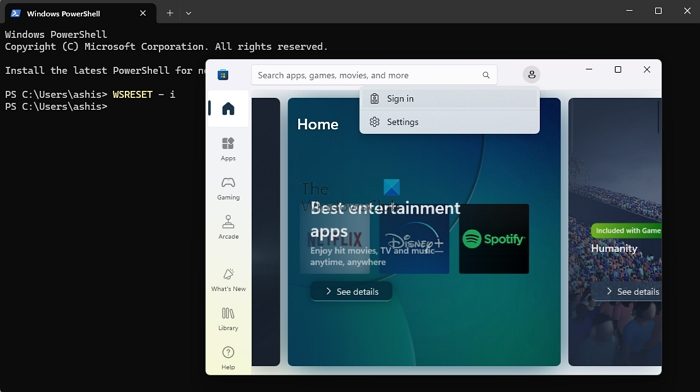The height and width of the screenshot is (392, 700).
Task: Open Help in the Store sidebar
Action: (228, 358)
